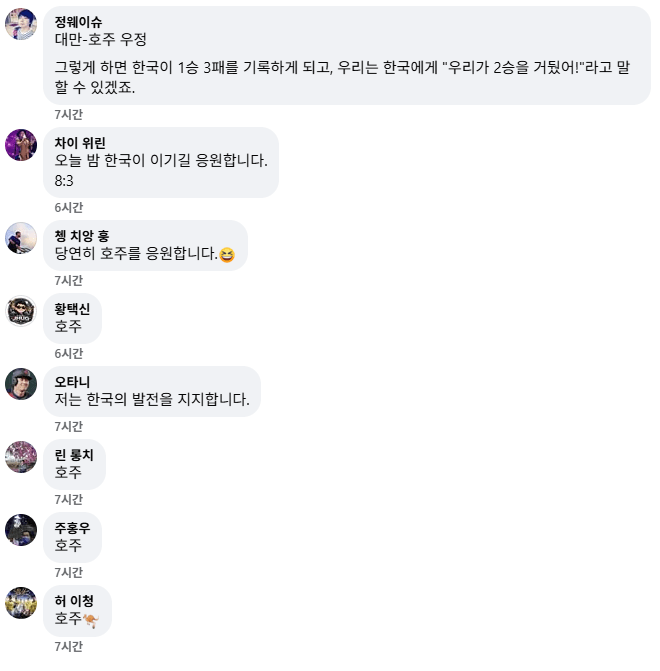
Task: Click 쳉 치앙 홍's avatar image
Action: (21, 238)
